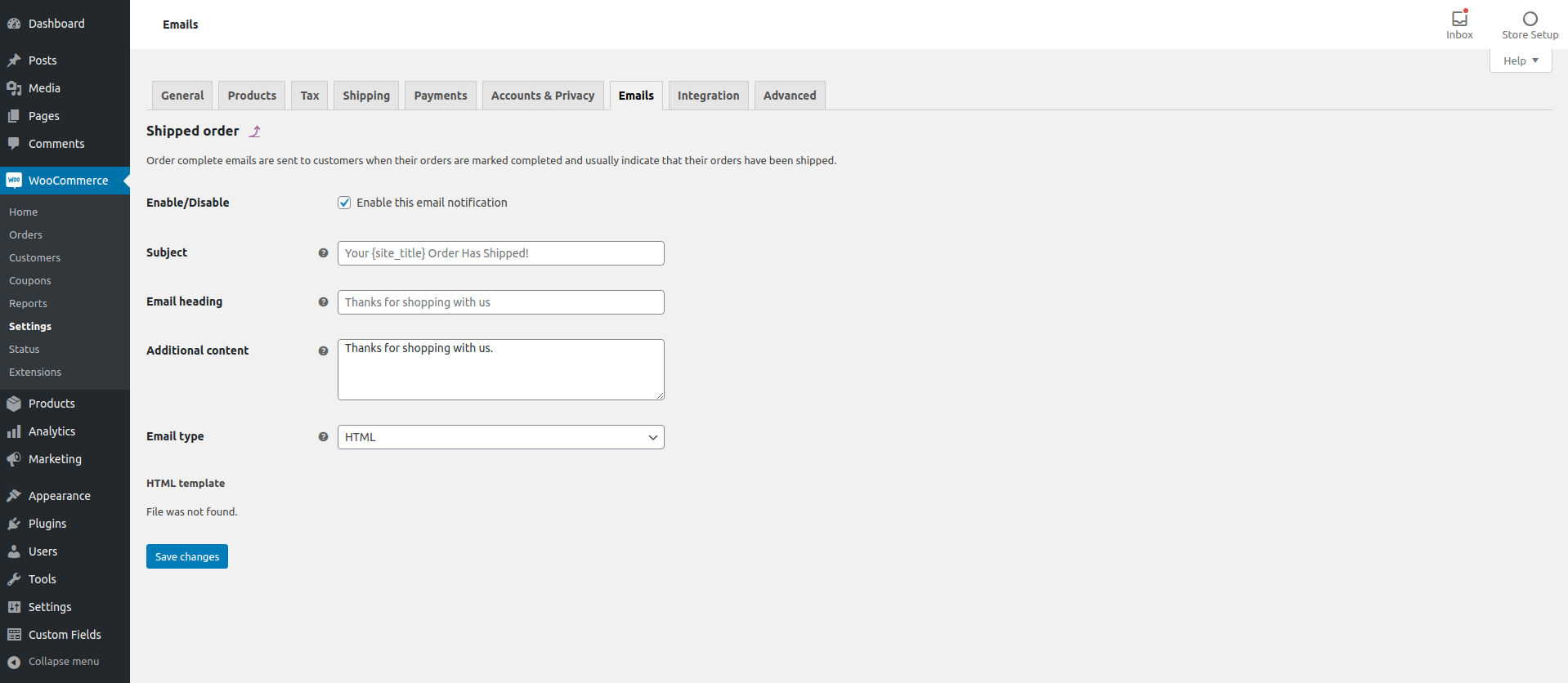
Task: Click the Appearance paintbrush icon
Action: coord(14,496)
